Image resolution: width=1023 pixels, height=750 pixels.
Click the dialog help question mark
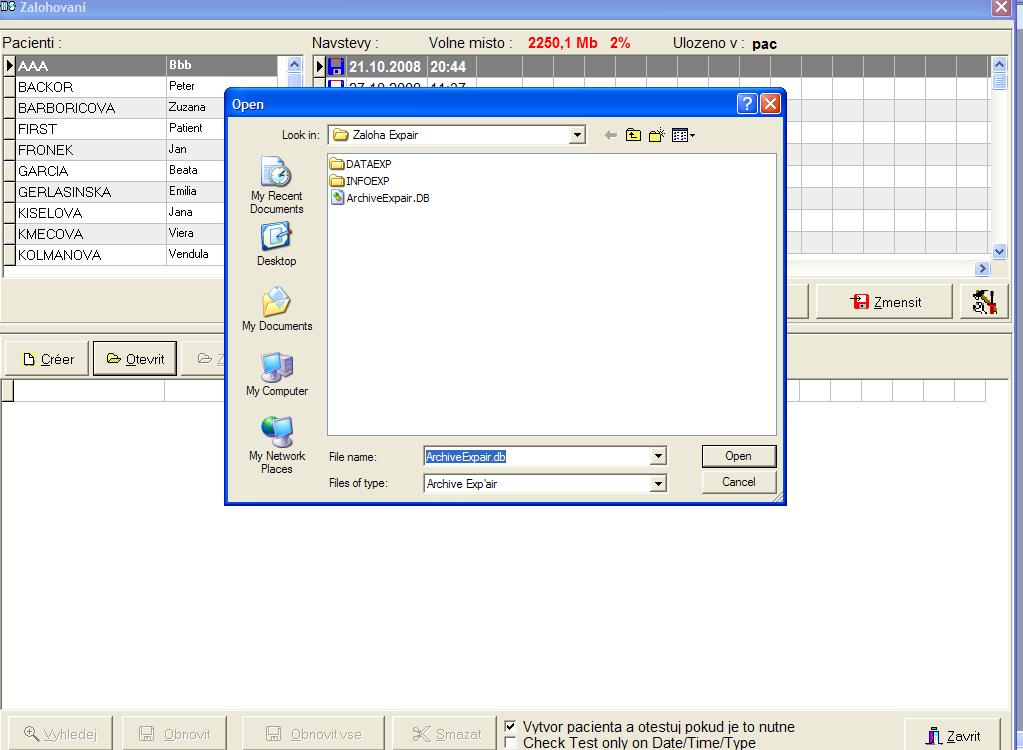(x=747, y=104)
